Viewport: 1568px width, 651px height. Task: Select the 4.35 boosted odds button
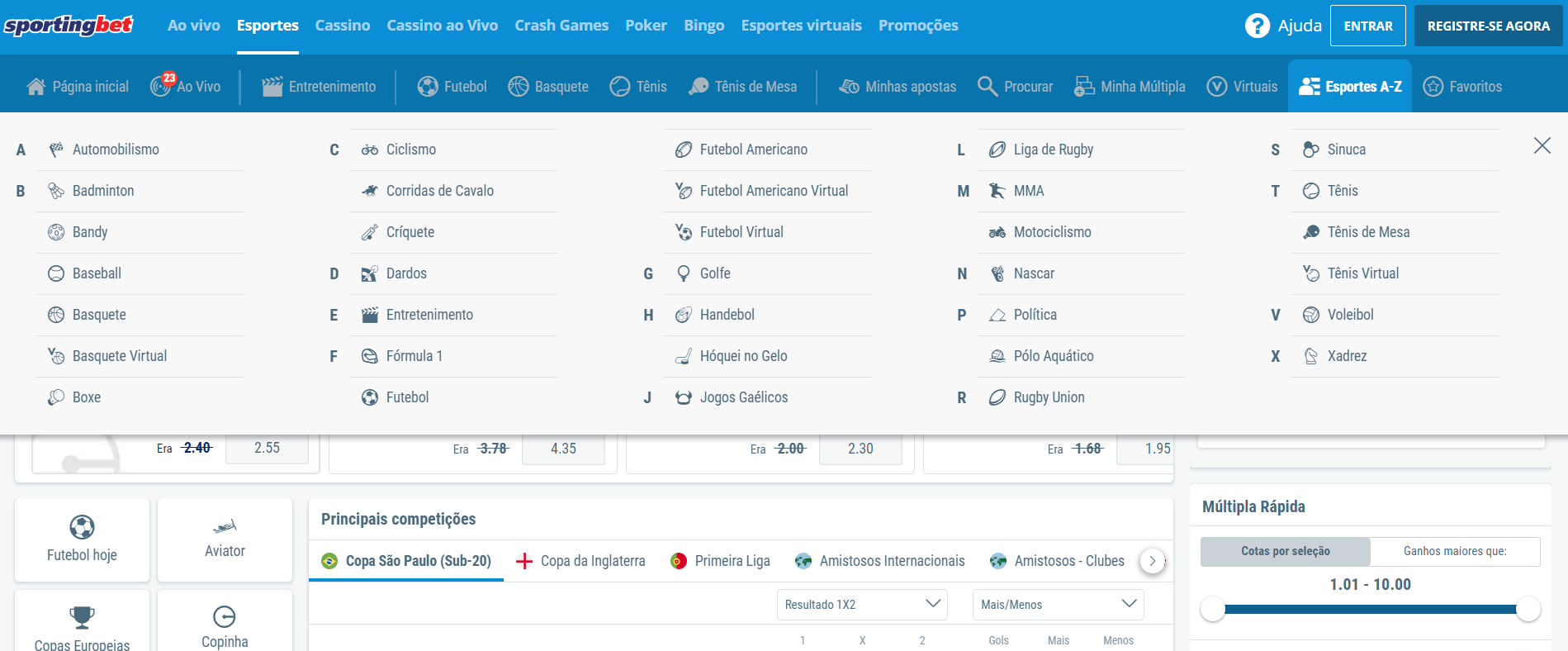point(563,449)
